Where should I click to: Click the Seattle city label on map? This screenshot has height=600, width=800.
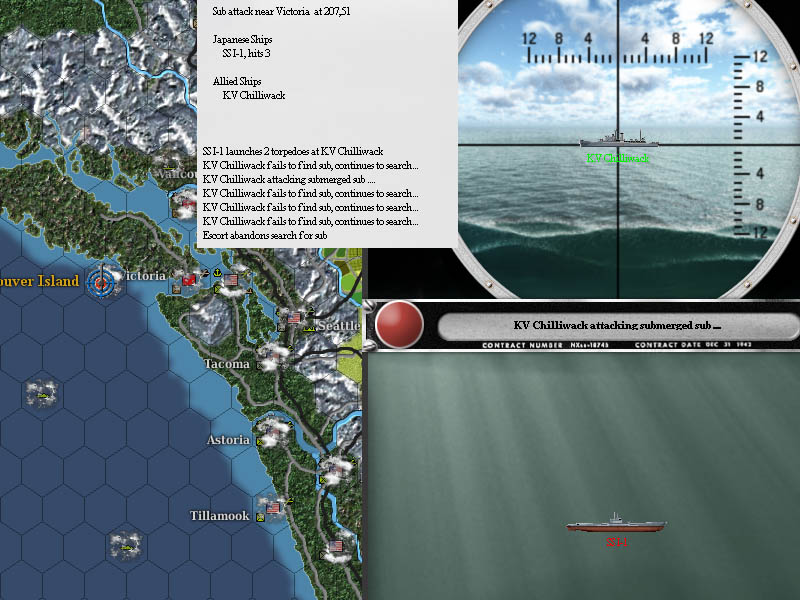(x=339, y=326)
